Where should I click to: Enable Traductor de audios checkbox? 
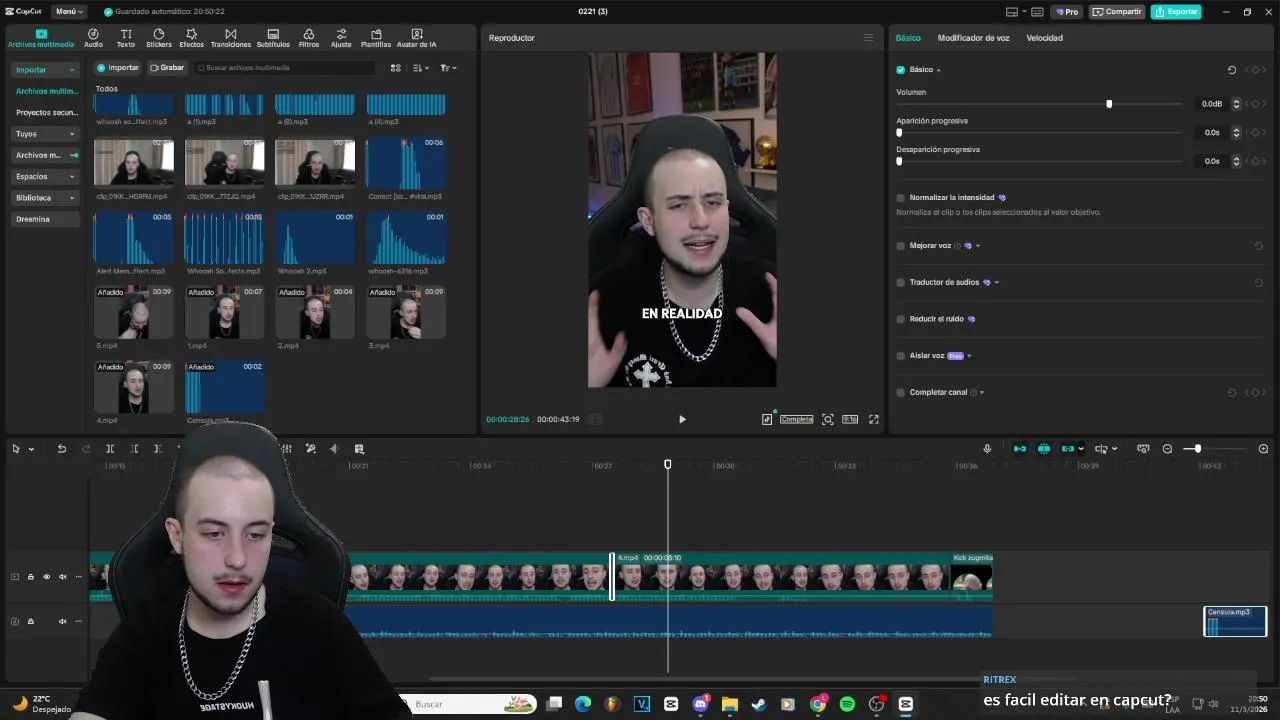[x=901, y=283]
